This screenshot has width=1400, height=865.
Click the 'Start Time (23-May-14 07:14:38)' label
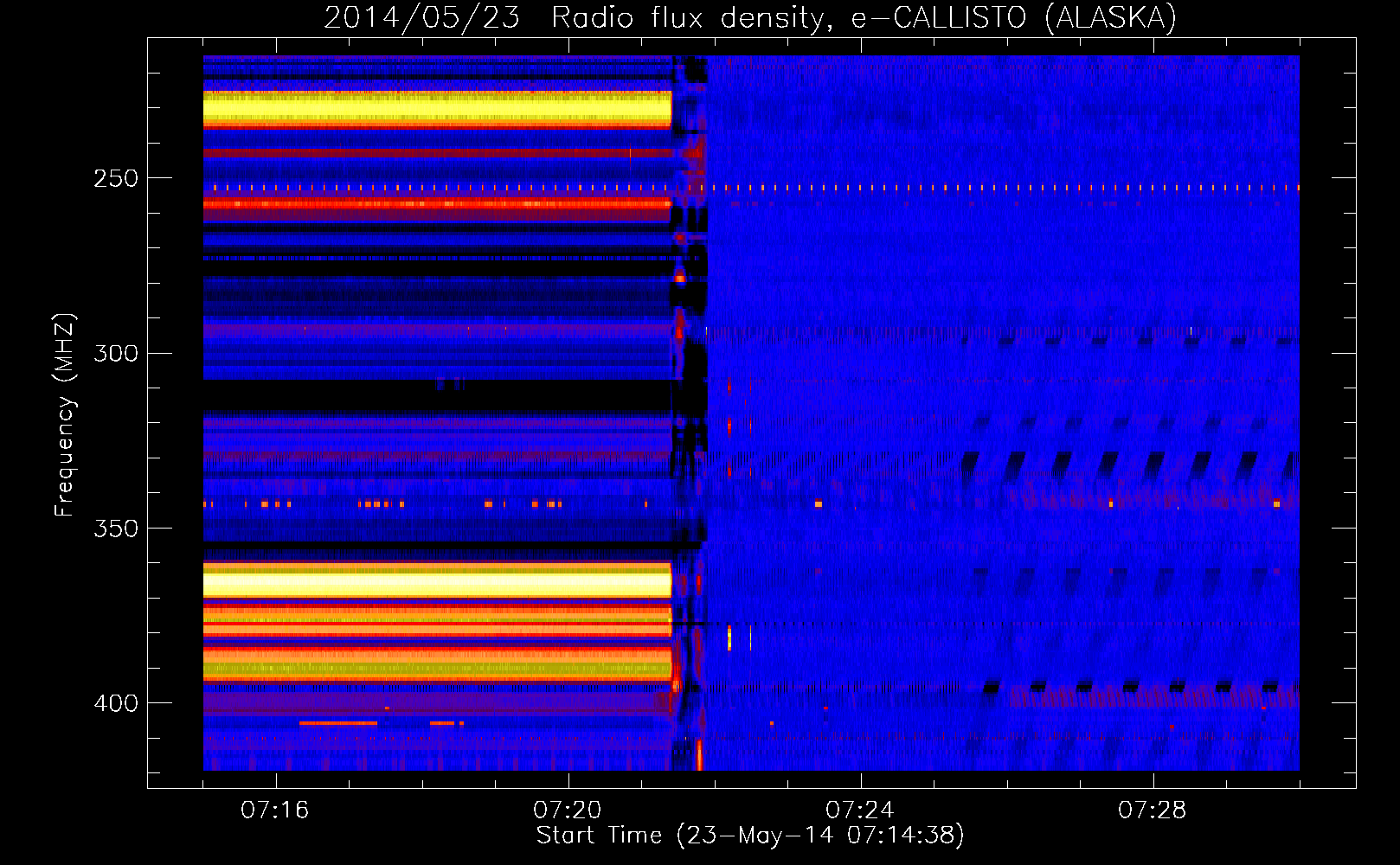tap(750, 836)
